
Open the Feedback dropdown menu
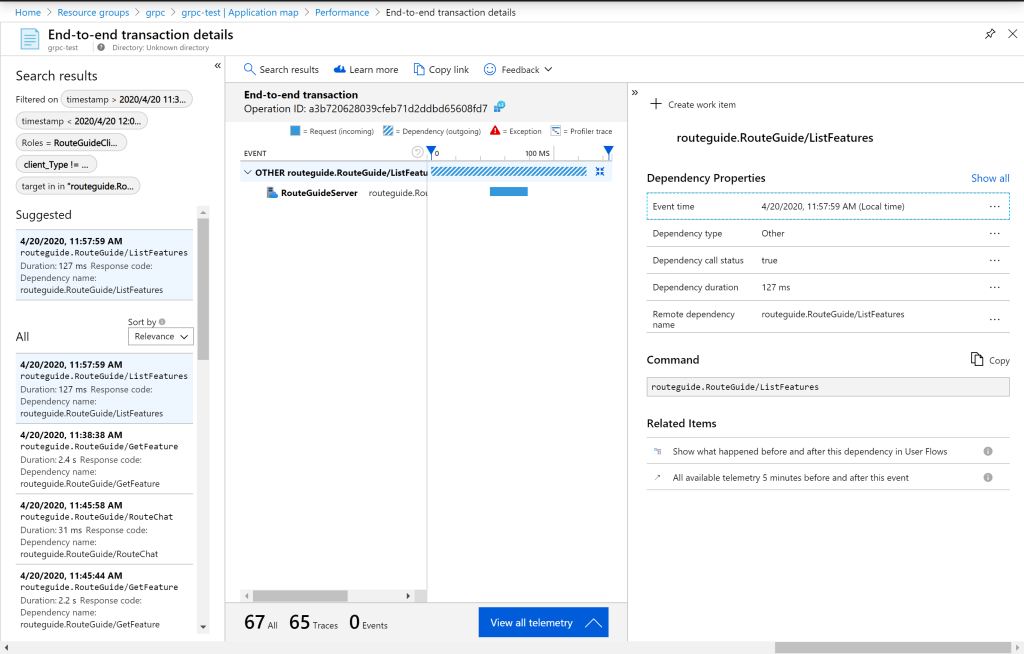pyautogui.click(x=518, y=70)
